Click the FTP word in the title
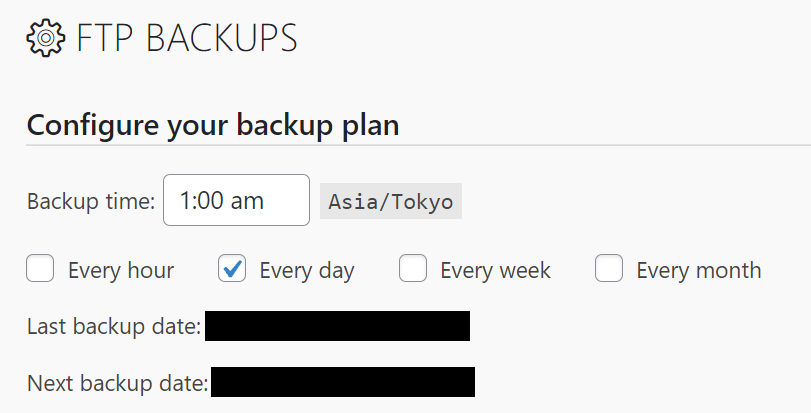811x413 pixels. click(x=105, y=38)
